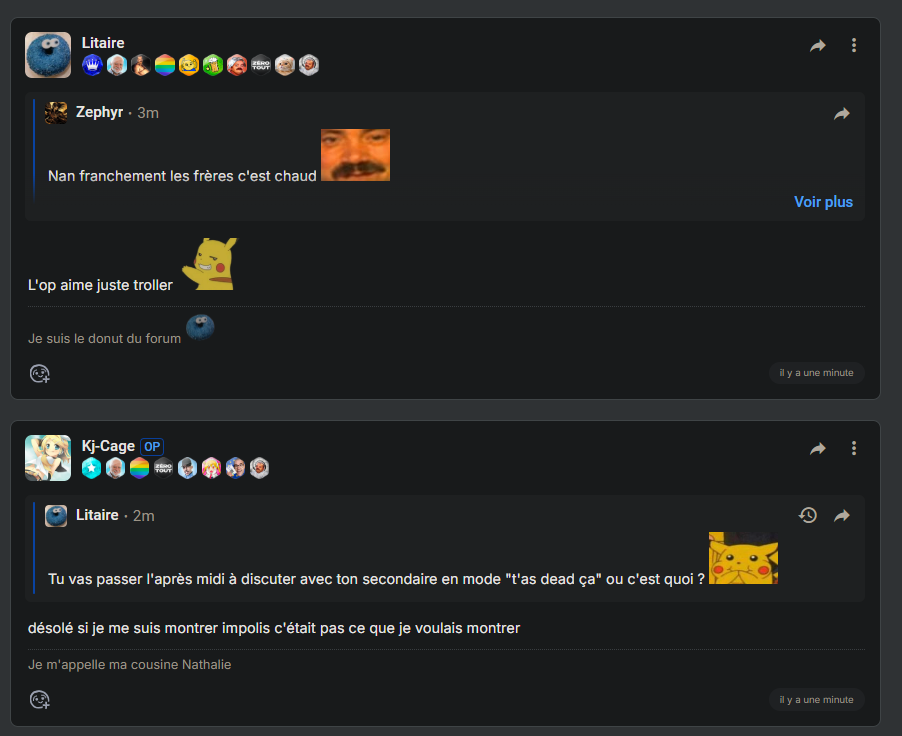This screenshot has width=902, height=736.
Task: Click the share arrow in Zephyr's quote
Action: [x=842, y=114]
